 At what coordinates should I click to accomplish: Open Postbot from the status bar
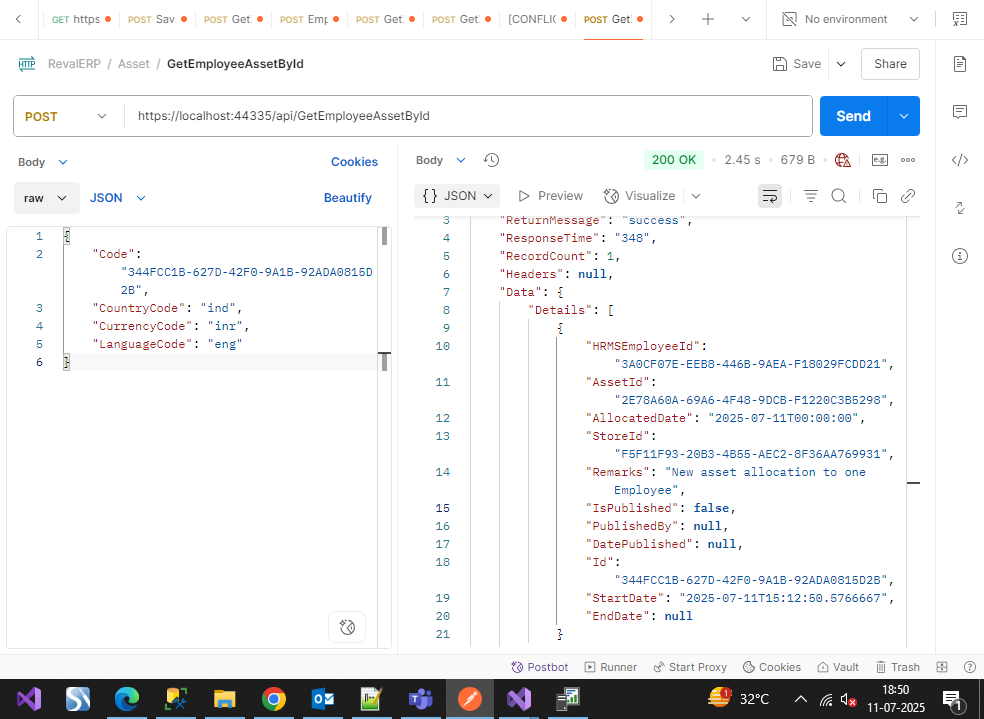coord(540,667)
